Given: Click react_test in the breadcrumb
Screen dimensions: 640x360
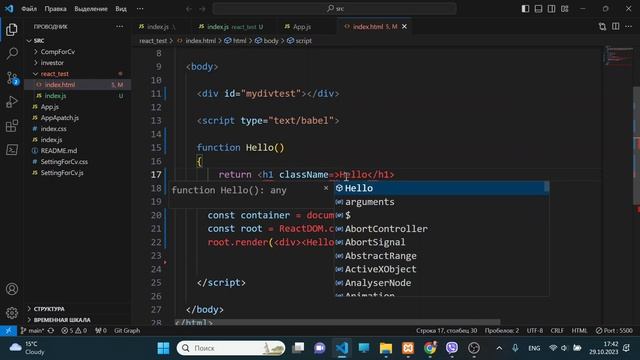Looking at the screenshot, I should [x=153, y=41].
